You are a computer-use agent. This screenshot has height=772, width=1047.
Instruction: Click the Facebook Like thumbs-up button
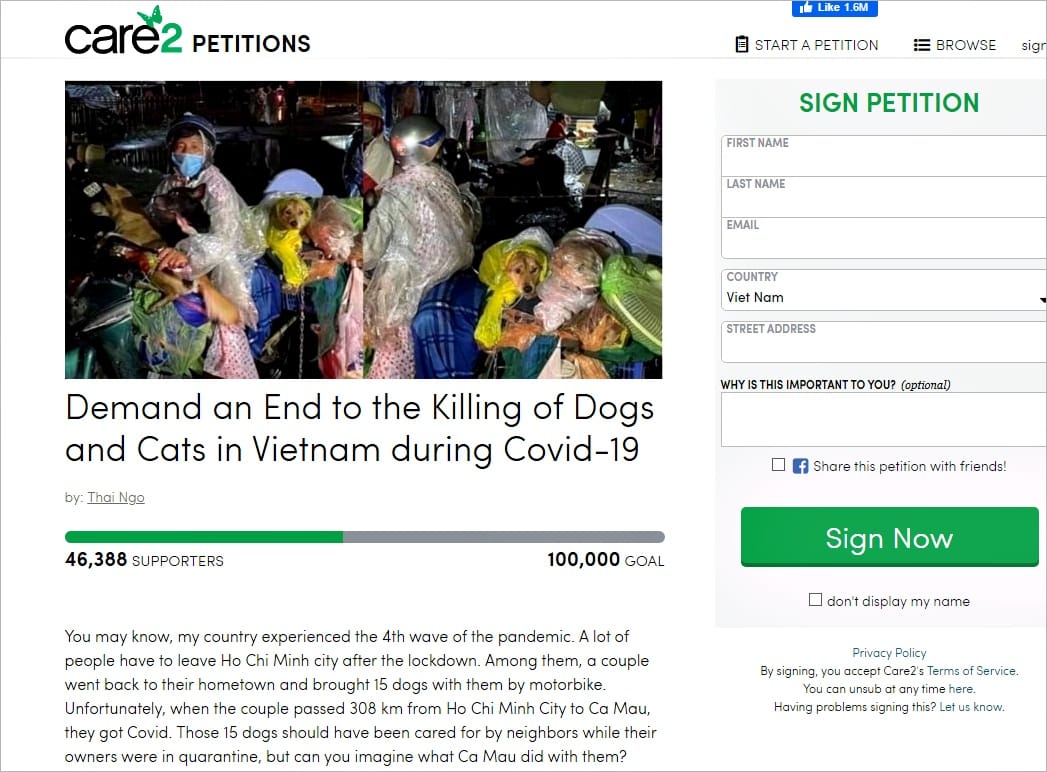(833, 8)
